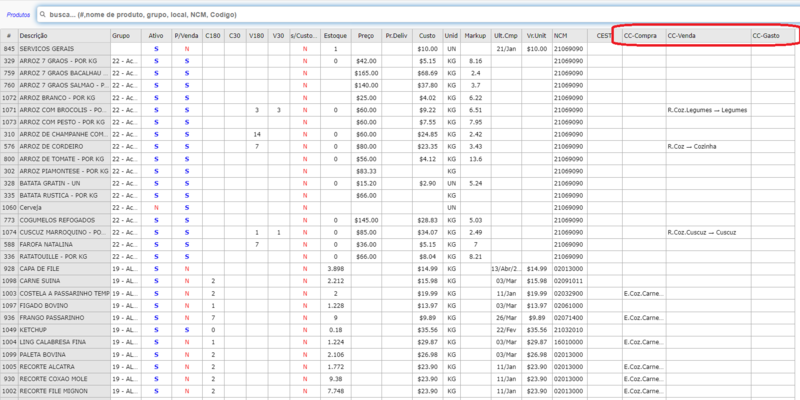Click NCM value 16010000
Image resolution: width=800 pixels, height=400 pixels.
click(570, 342)
